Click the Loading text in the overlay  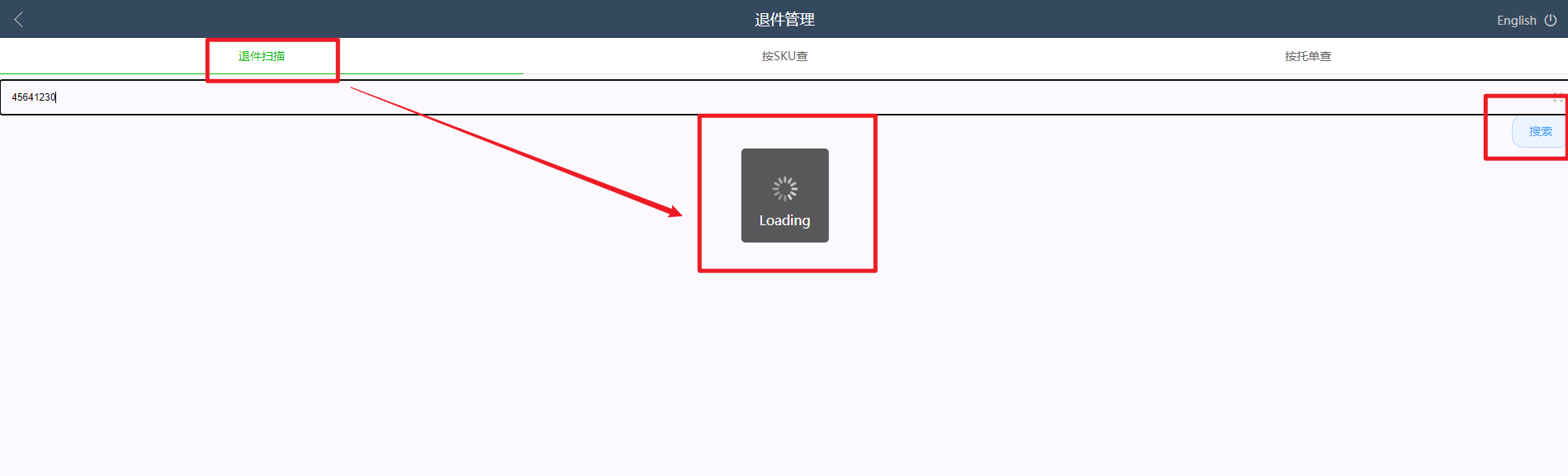[x=784, y=220]
